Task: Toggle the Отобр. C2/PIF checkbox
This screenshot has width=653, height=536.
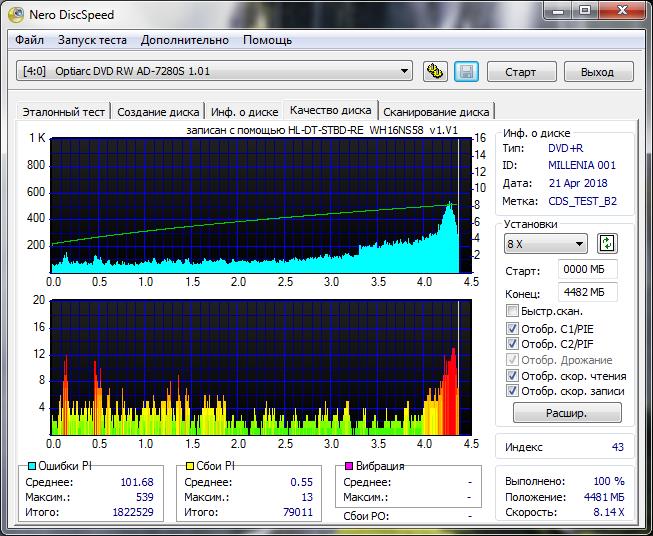Action: (513, 344)
